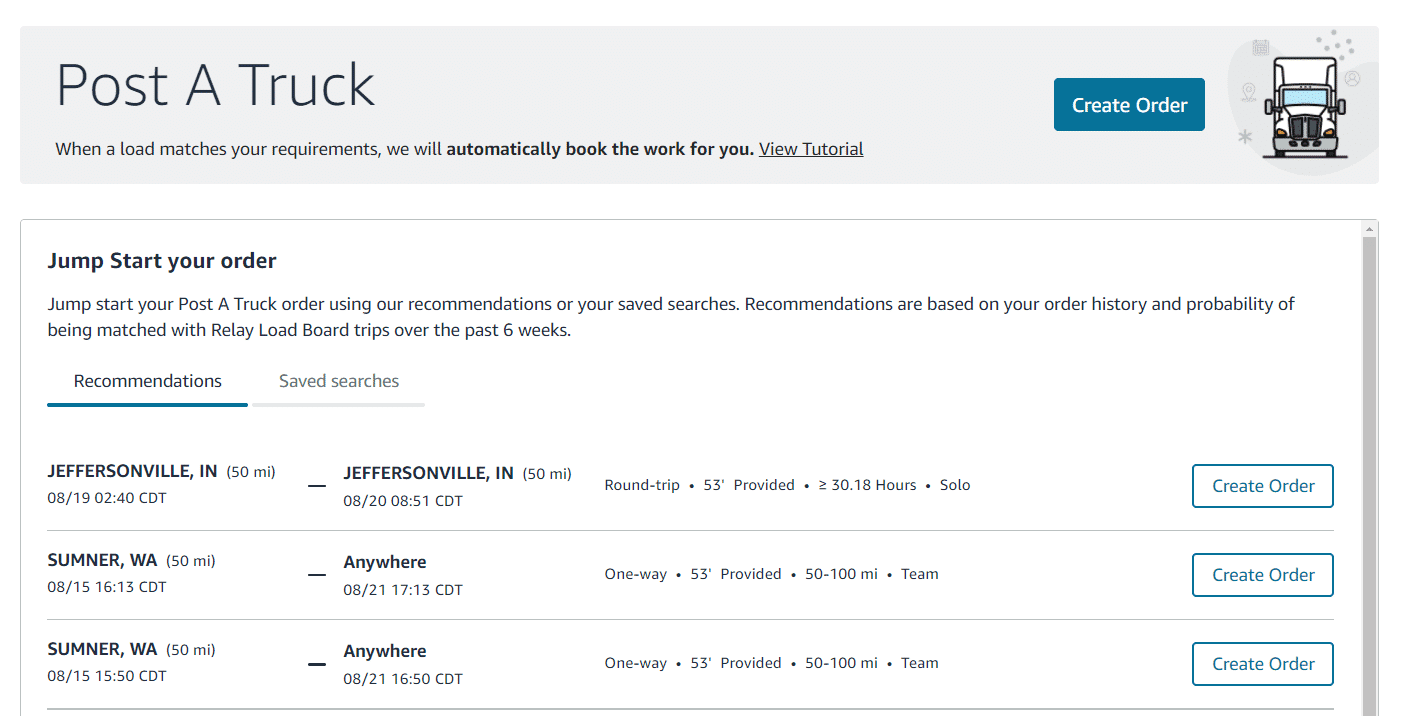Screen dimensions: 1401x716
Task: Click the calendar icon above the truck
Action: 1260,47
